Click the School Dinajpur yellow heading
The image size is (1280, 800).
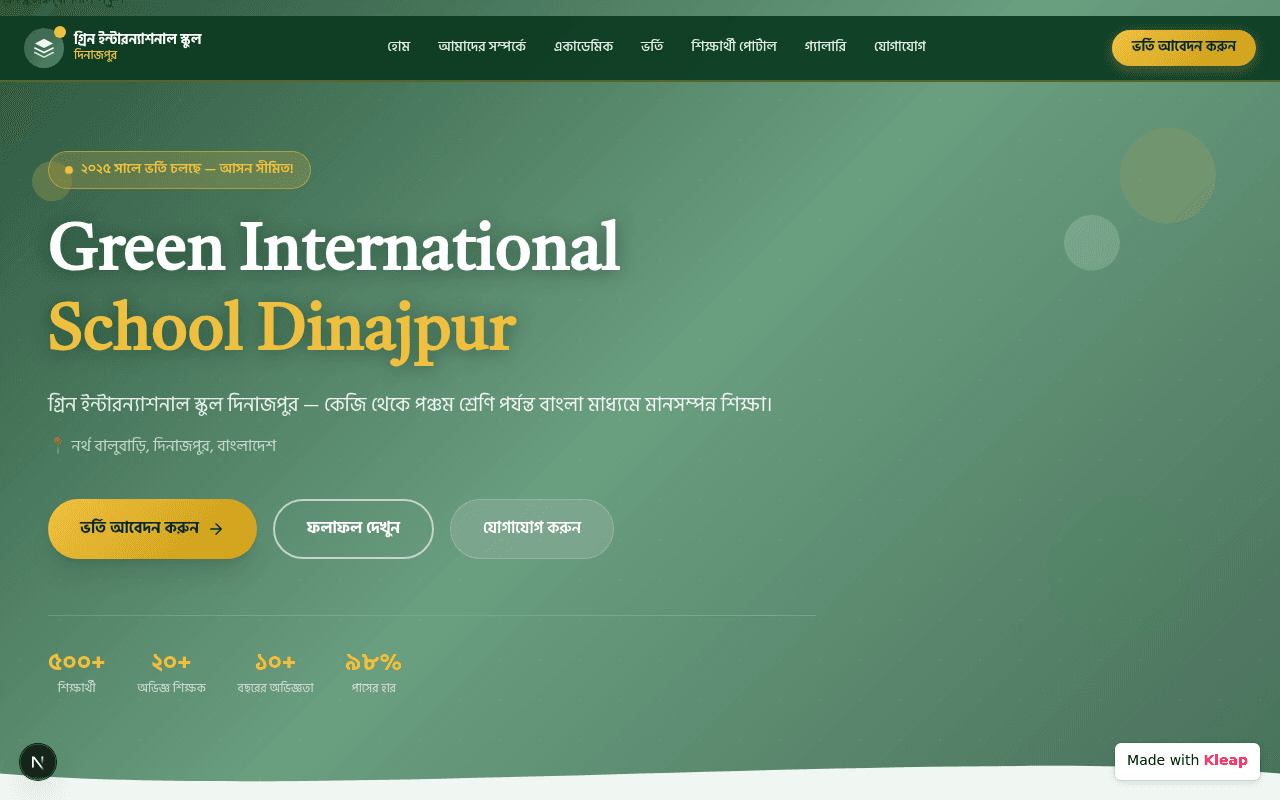[x=282, y=327]
